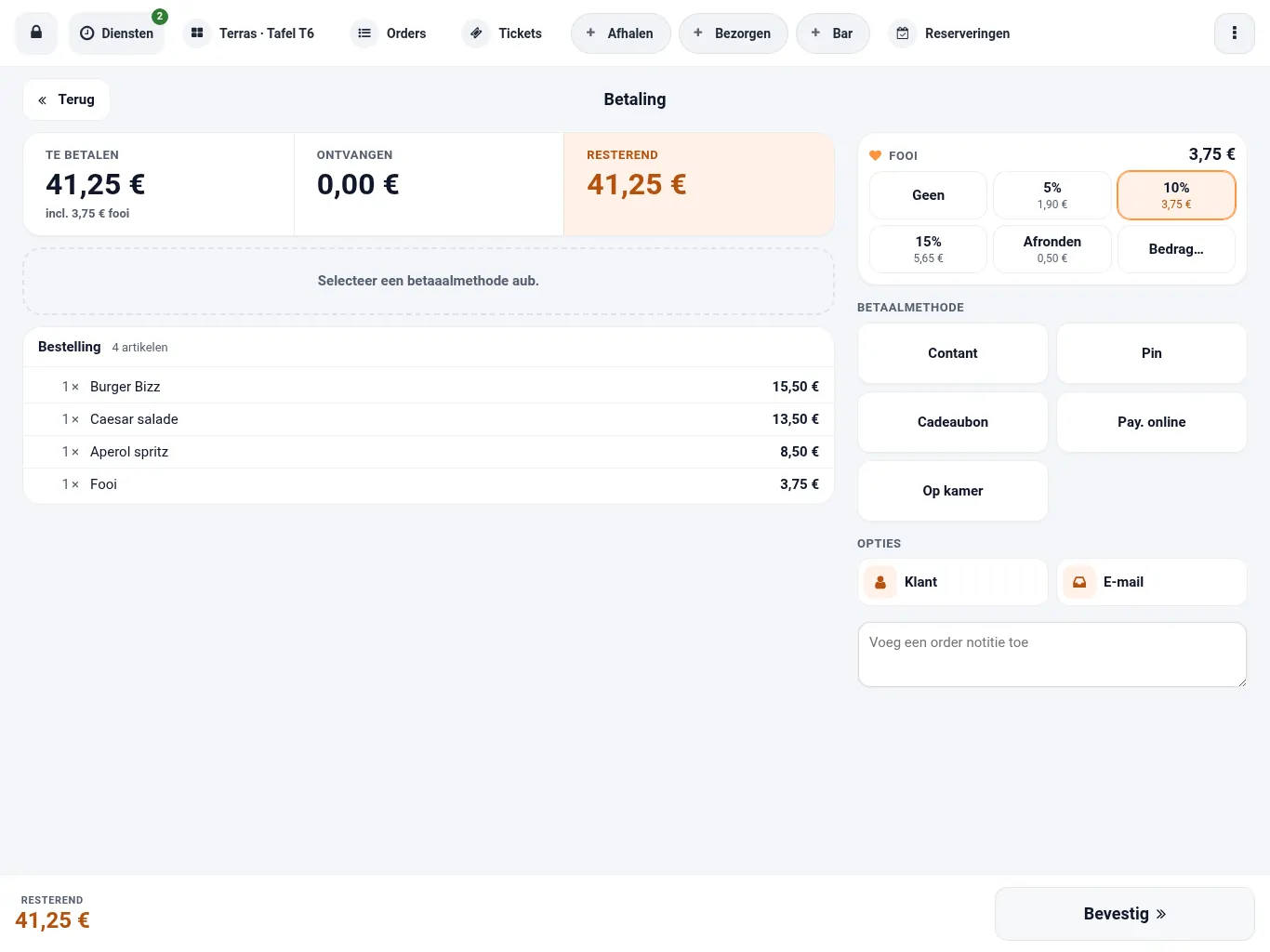
Task: Click the Klant person icon
Action: (880, 582)
